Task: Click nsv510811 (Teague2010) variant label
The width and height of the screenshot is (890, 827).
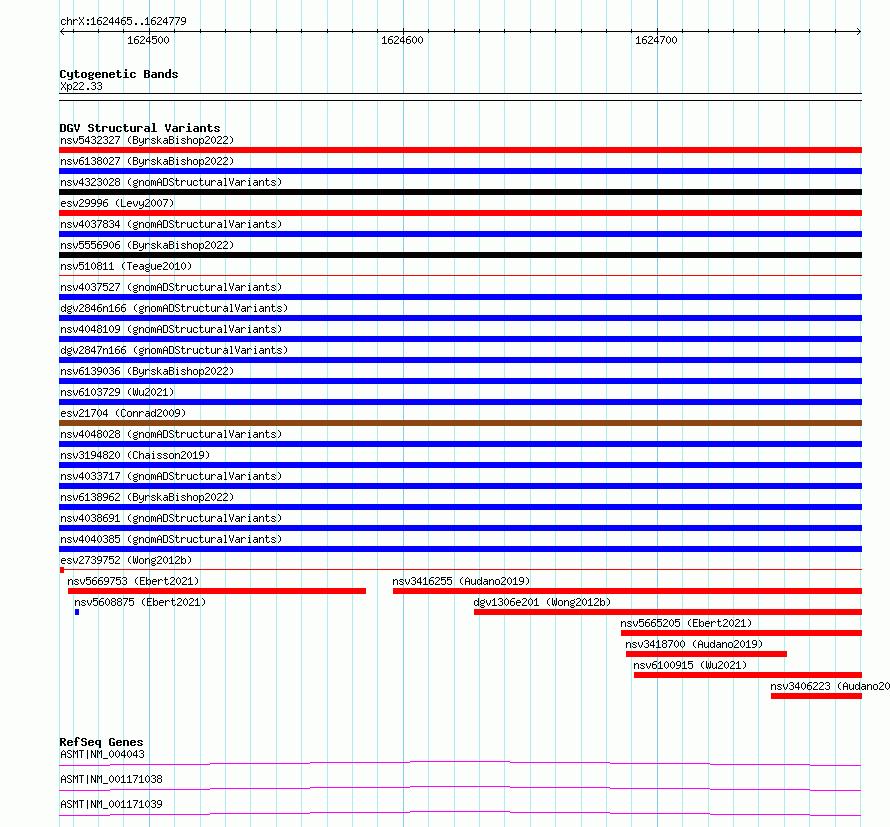Action: [126, 266]
